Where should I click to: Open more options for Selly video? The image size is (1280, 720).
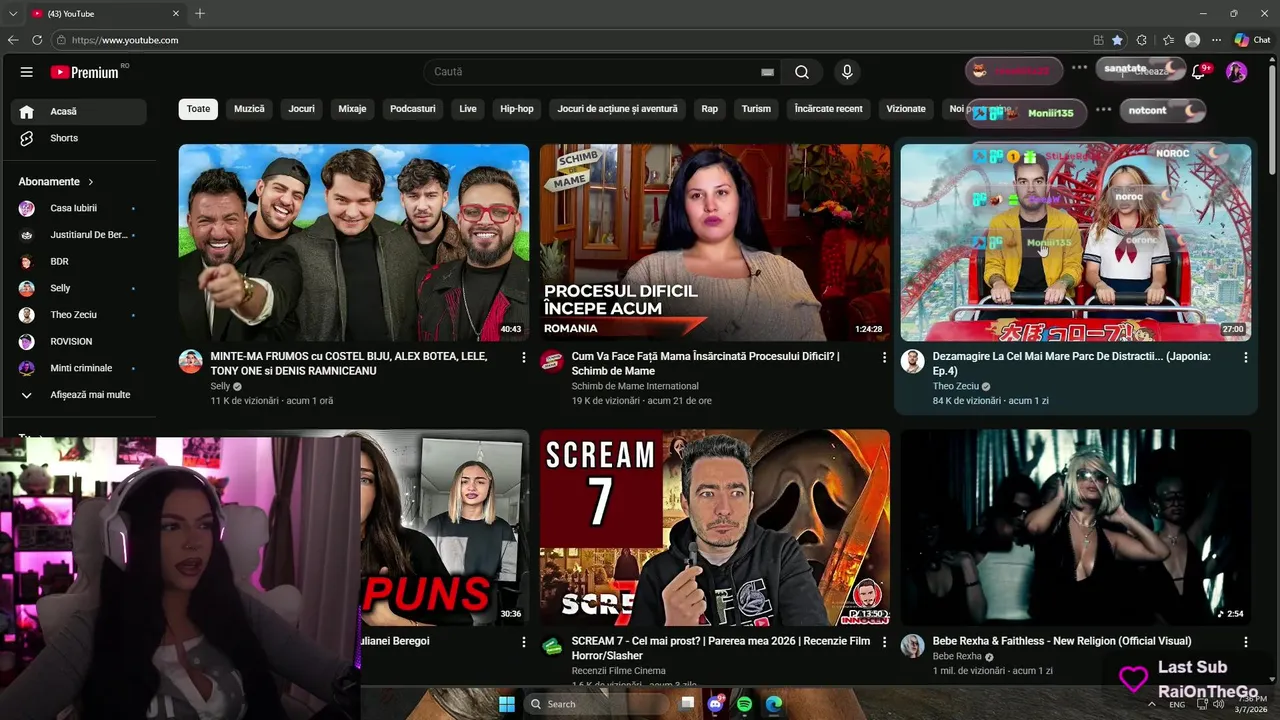tap(523, 357)
